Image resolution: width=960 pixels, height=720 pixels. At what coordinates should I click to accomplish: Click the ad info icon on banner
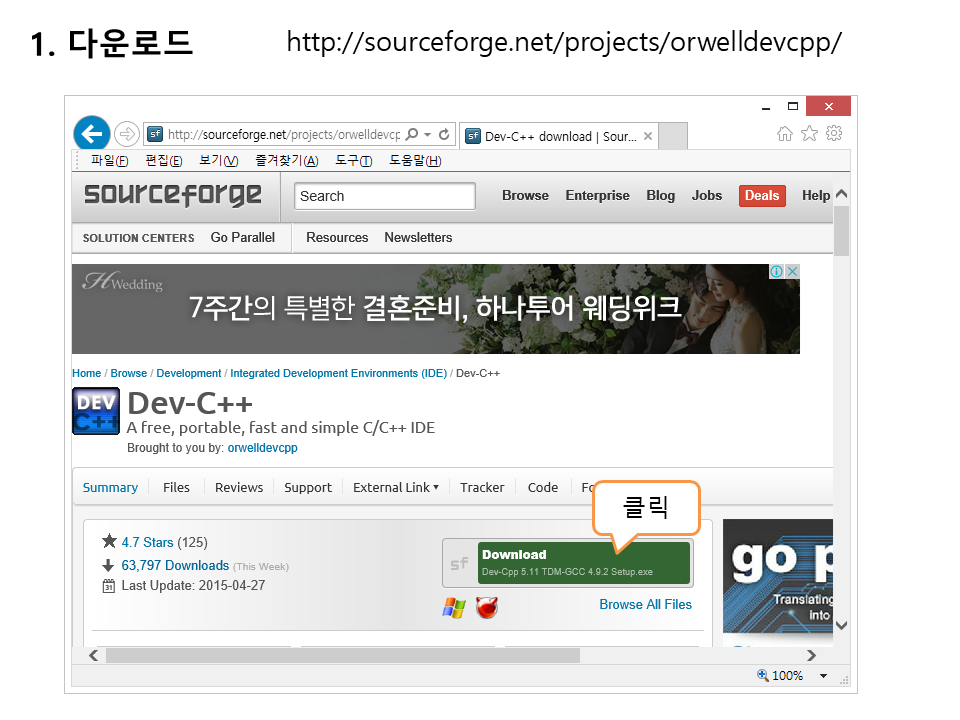click(x=776, y=271)
